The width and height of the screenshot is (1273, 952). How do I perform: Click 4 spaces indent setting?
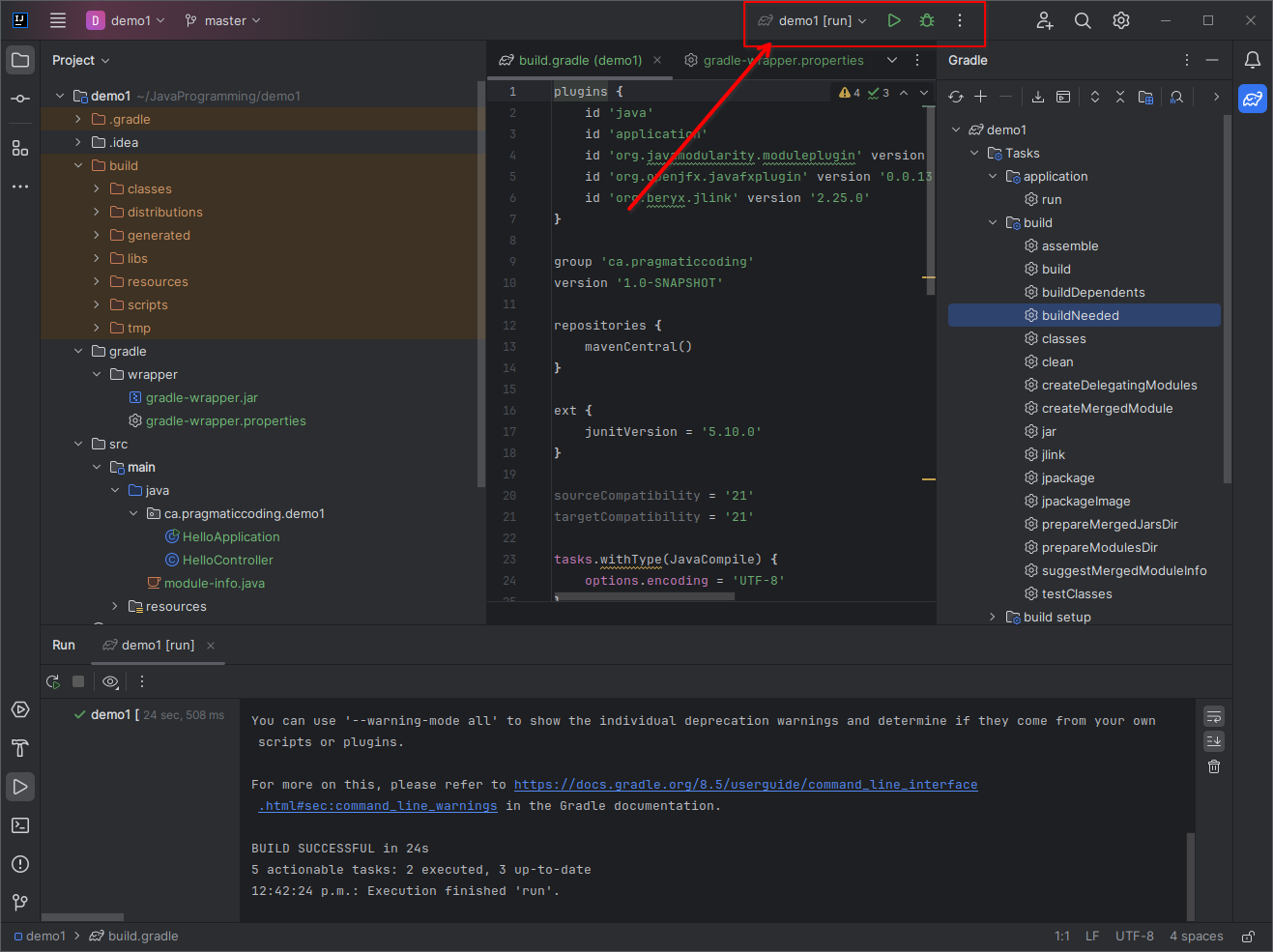(x=1197, y=937)
